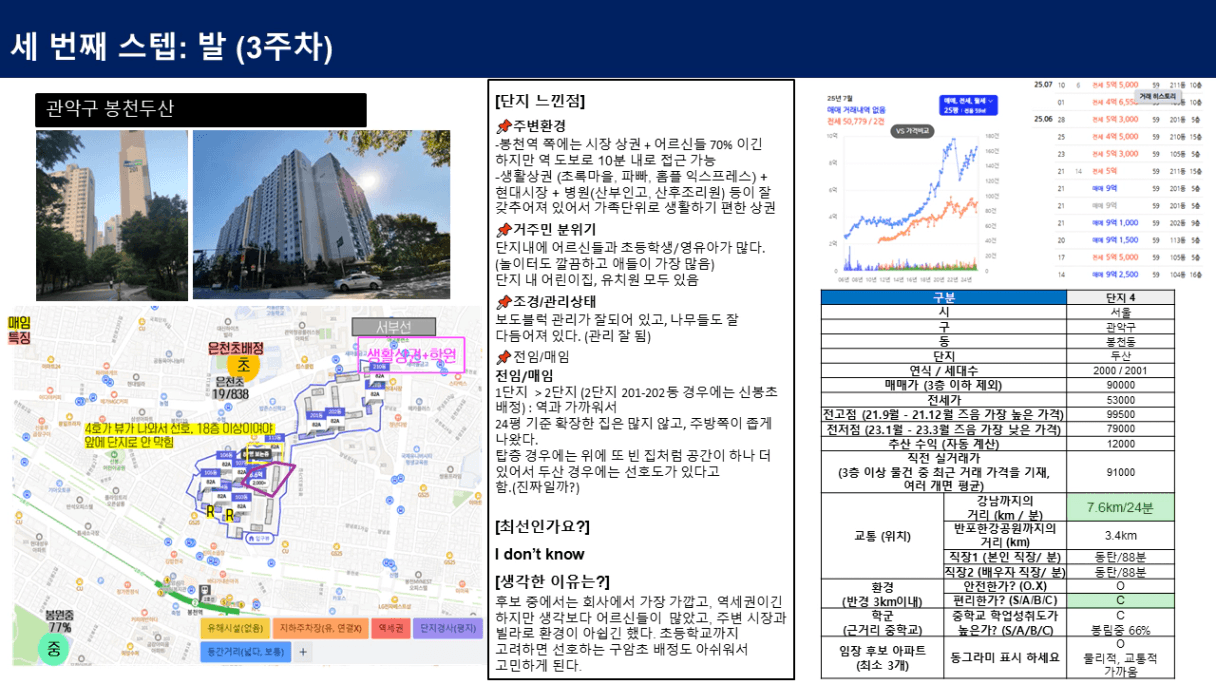The image size is (1216, 684).
Task: Click the 봉천동 cell in the table
Action: pyautogui.click(x=1120, y=341)
